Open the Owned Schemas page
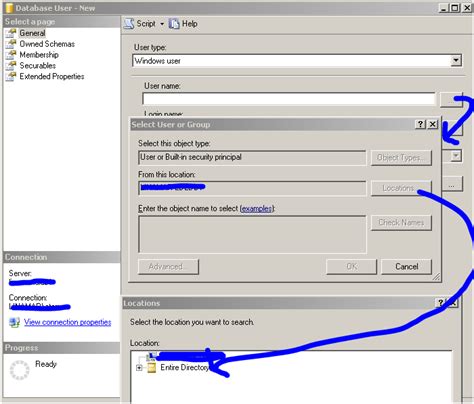The width and height of the screenshot is (474, 404). (x=47, y=44)
